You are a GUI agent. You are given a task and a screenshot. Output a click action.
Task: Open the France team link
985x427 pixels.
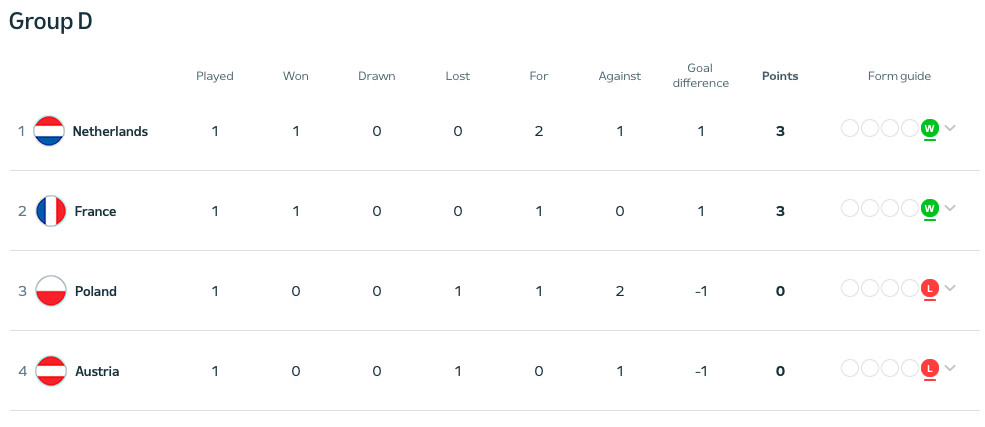coord(95,211)
